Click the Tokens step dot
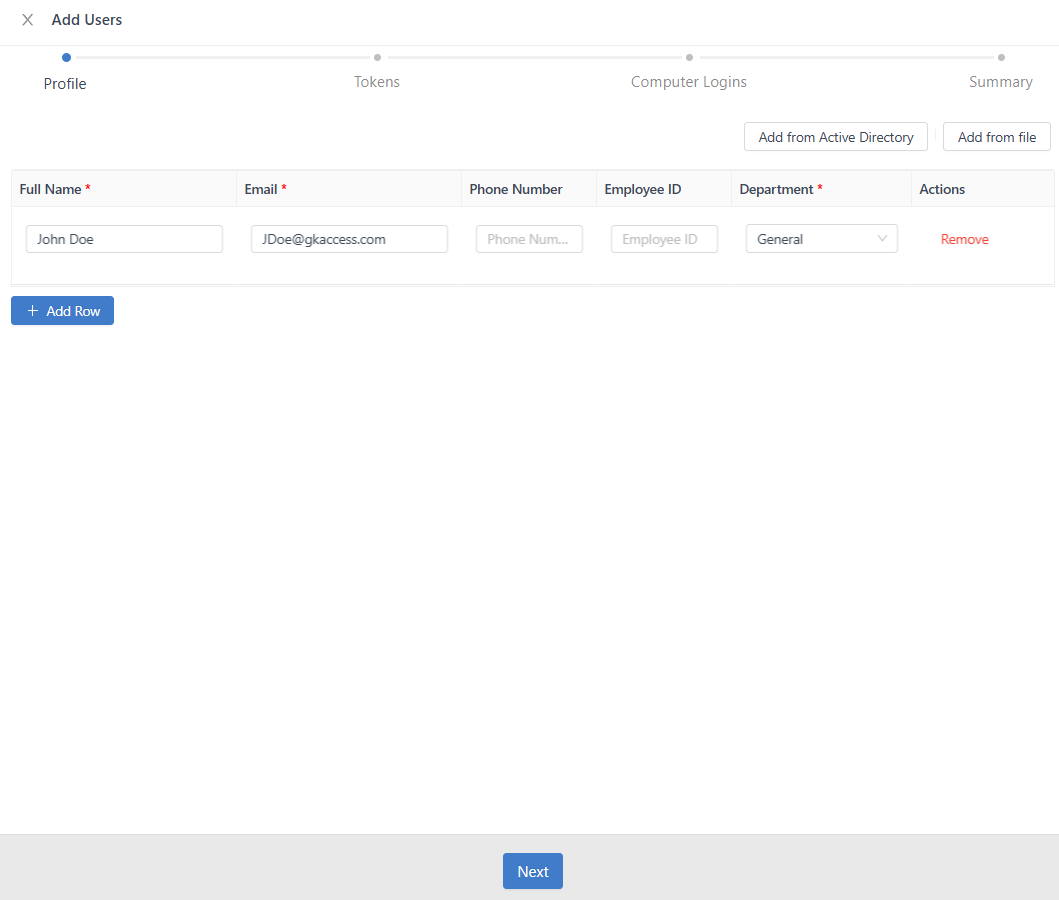The image size is (1059, 900). (377, 57)
